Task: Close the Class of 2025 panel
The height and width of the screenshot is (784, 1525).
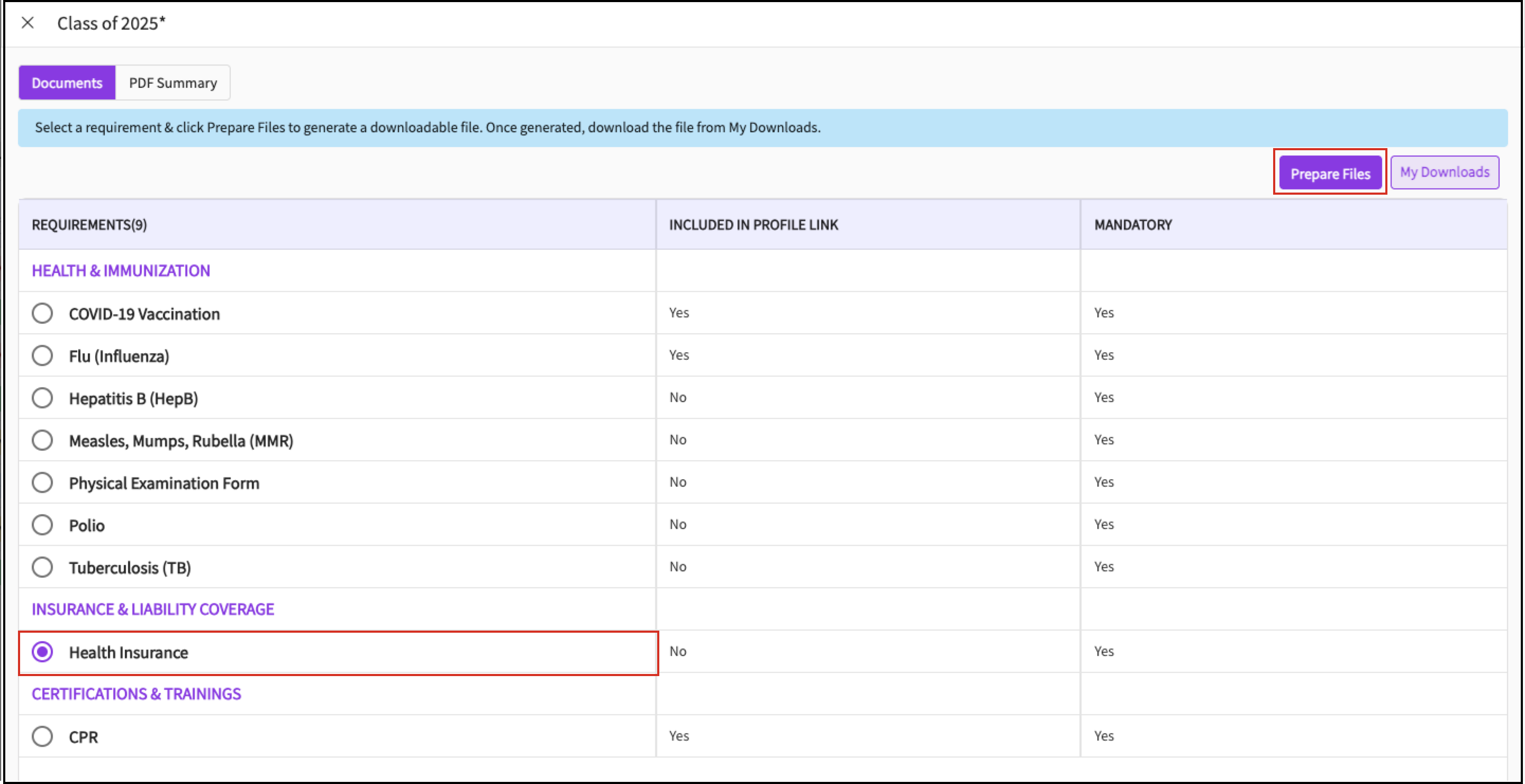Action: tap(27, 23)
